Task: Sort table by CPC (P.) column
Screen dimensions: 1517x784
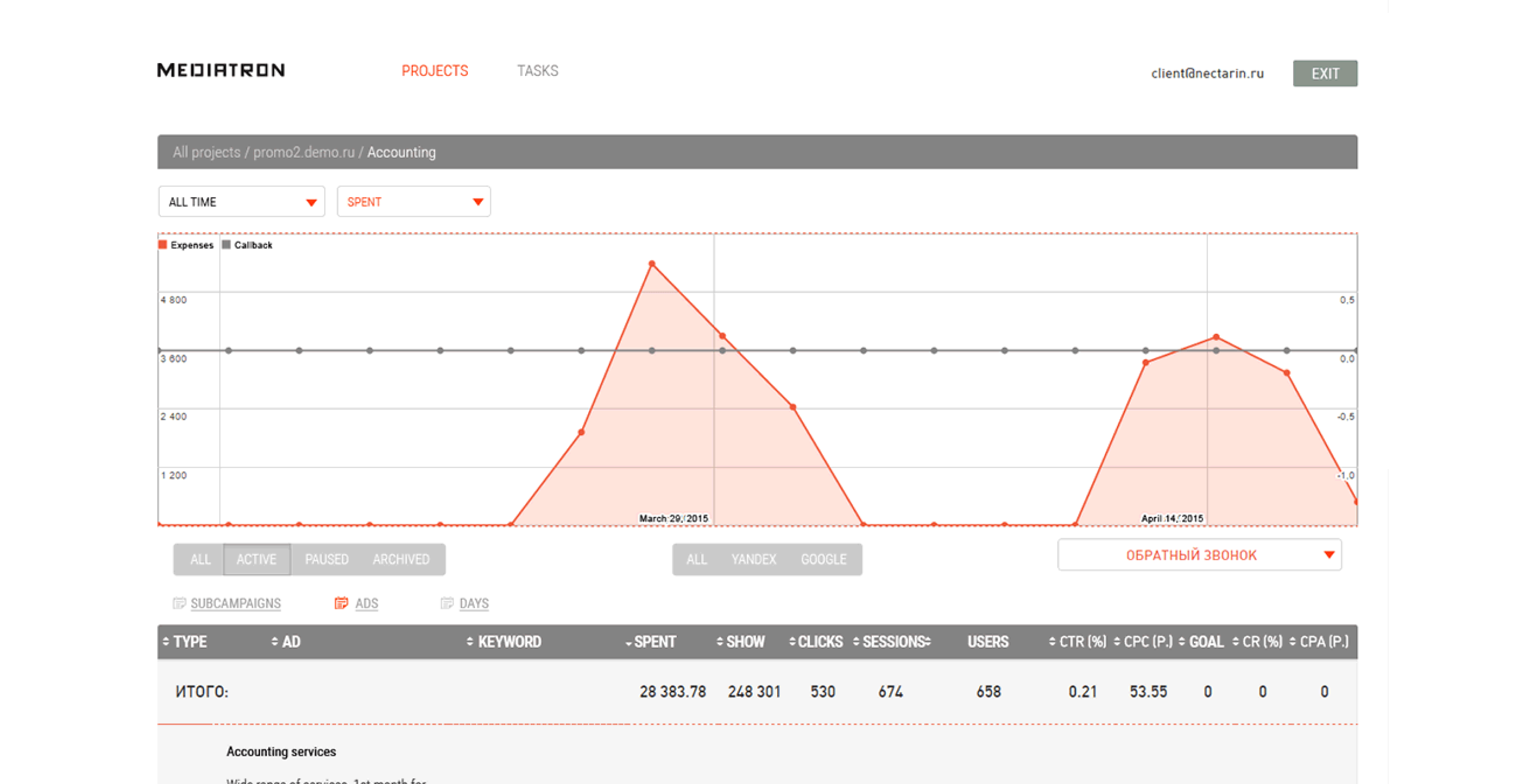Action: 1143,642
